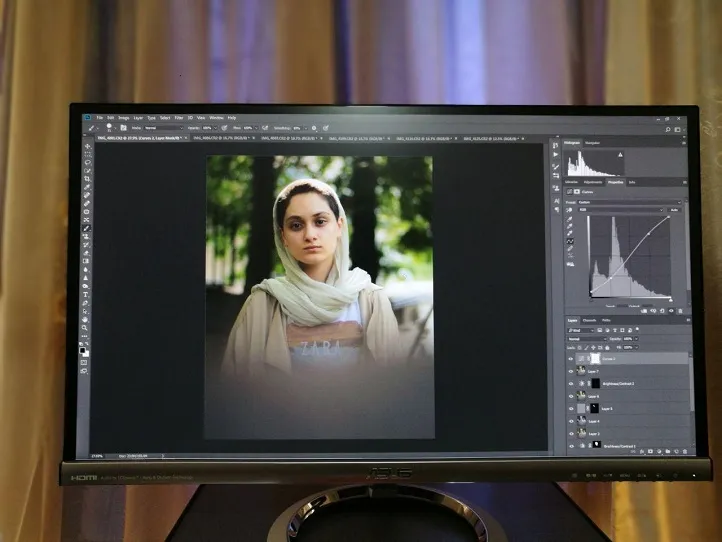722x542 pixels.
Task: Hide the Layer 4 layer
Action: click(571, 421)
